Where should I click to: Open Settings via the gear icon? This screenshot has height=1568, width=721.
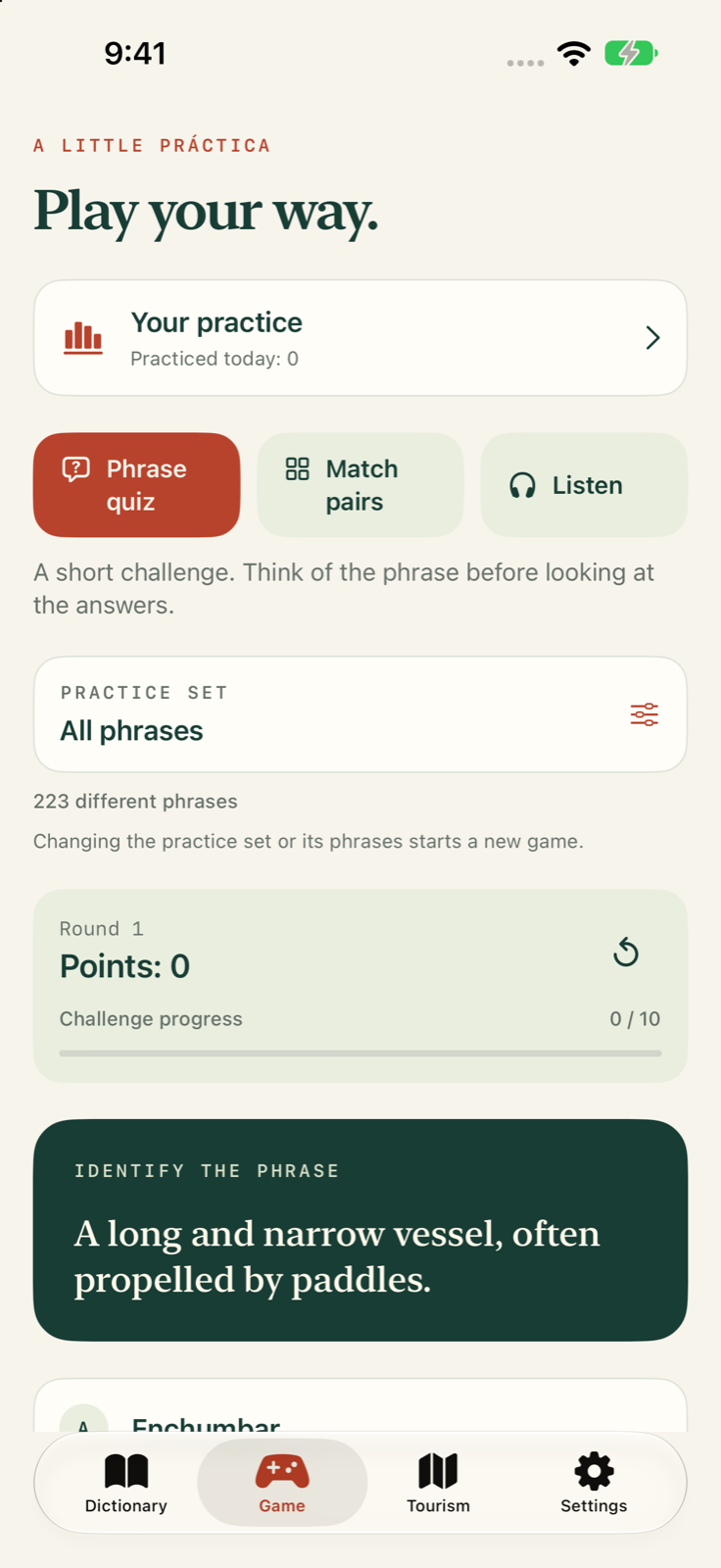pyautogui.click(x=594, y=1471)
